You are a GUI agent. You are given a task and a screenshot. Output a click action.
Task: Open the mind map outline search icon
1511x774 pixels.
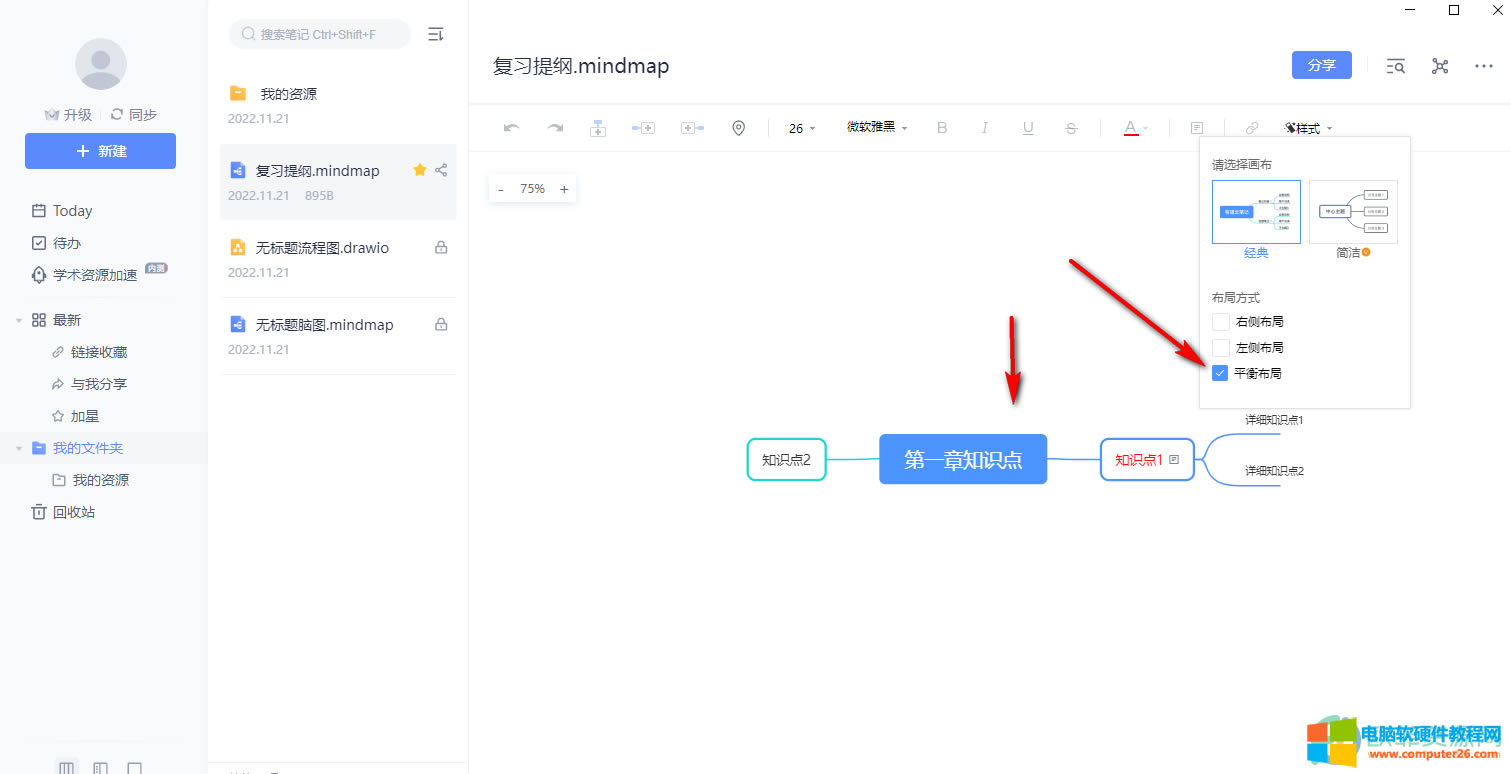[1395, 66]
